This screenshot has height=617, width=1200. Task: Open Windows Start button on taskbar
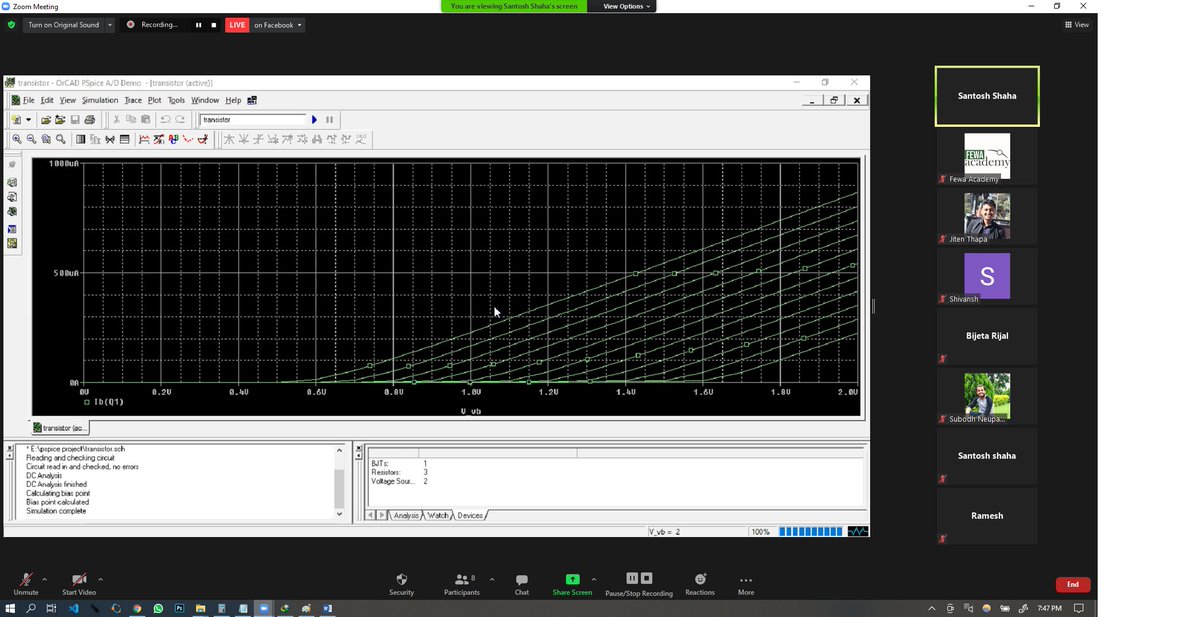pos(9,608)
